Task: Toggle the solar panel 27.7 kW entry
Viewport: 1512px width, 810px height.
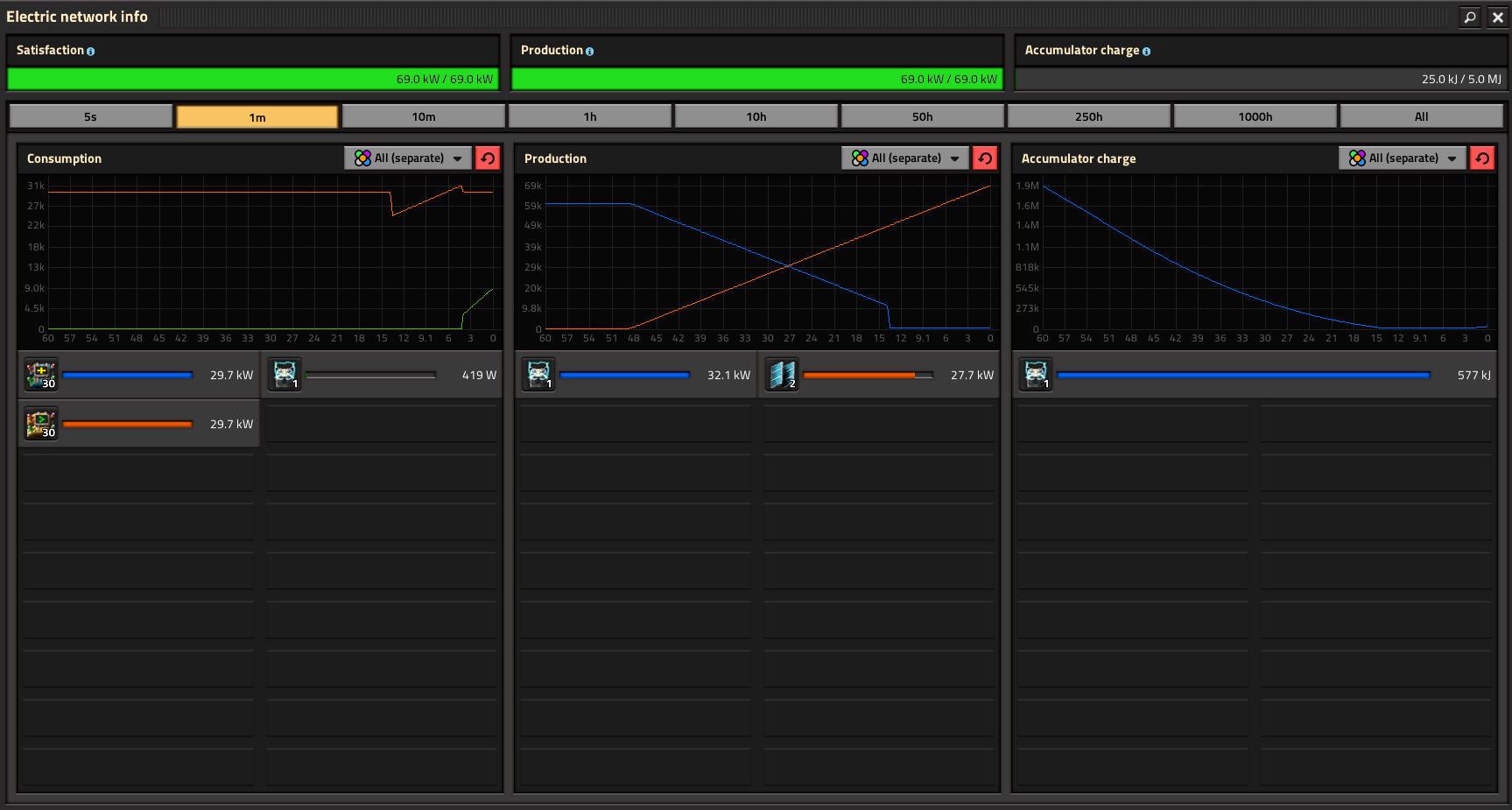Action: [880, 375]
